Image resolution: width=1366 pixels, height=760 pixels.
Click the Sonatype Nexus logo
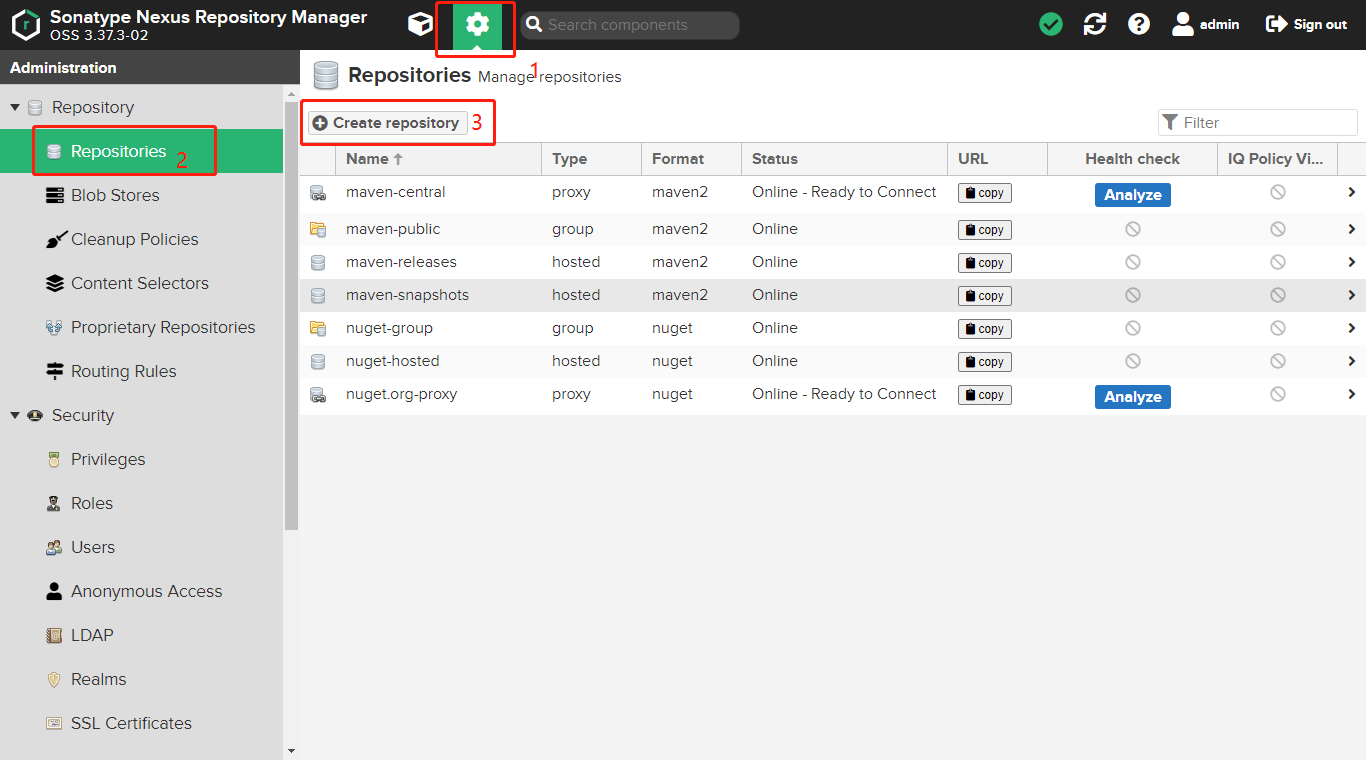pyautogui.click(x=26, y=25)
